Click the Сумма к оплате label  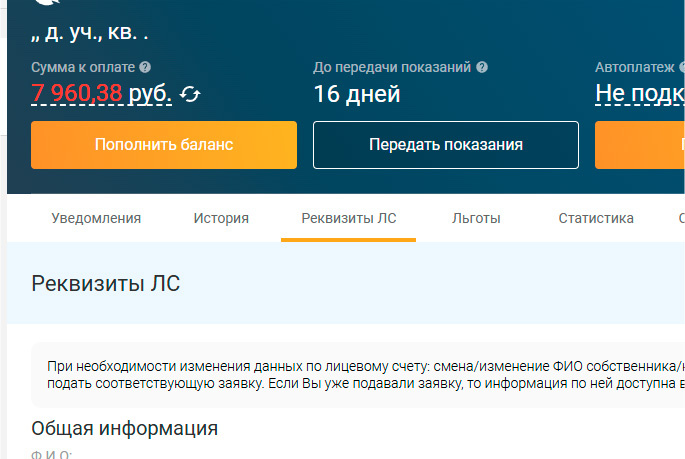coord(83,67)
